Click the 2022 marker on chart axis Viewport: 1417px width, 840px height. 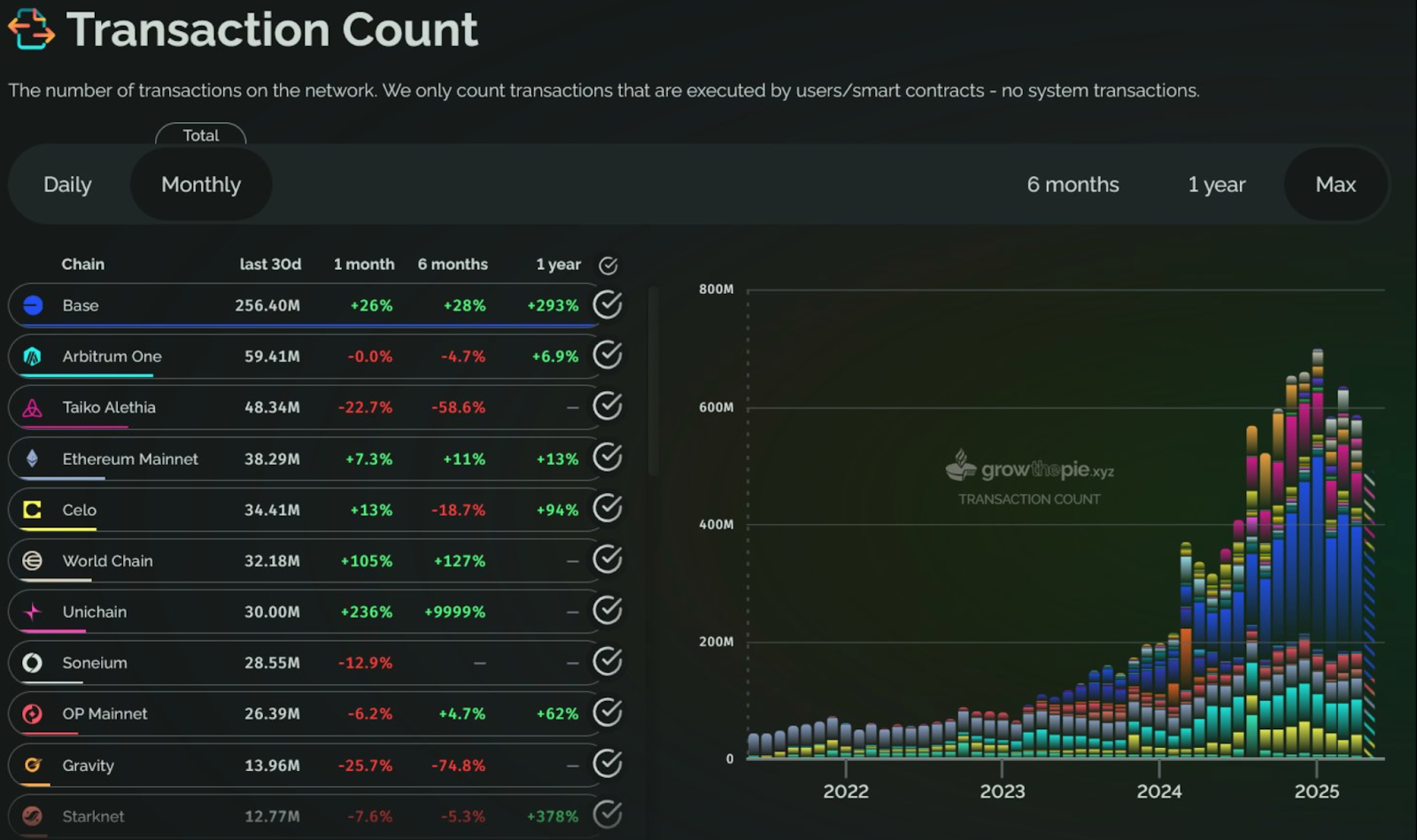846,790
